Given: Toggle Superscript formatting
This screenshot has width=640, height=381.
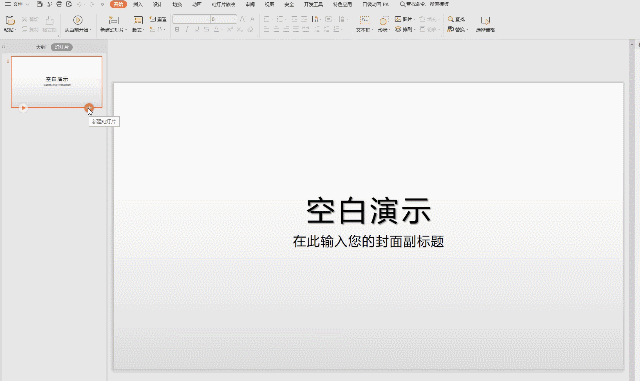Looking at the screenshot, I should point(230,29).
